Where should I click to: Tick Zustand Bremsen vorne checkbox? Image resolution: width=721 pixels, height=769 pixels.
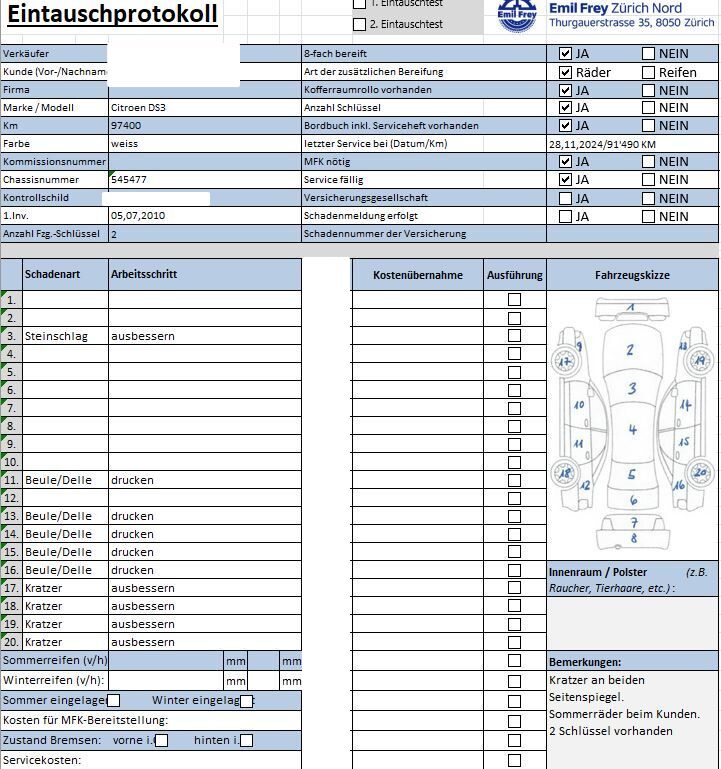(x=161, y=741)
